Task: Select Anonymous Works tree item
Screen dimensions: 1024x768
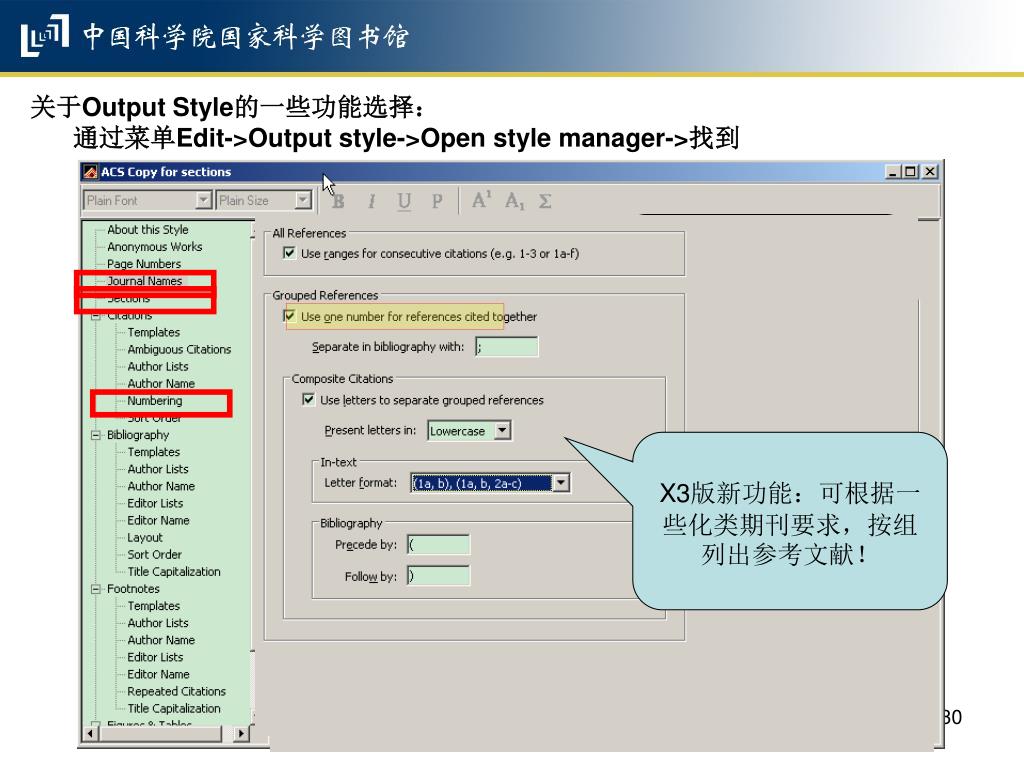Action: tap(155, 247)
